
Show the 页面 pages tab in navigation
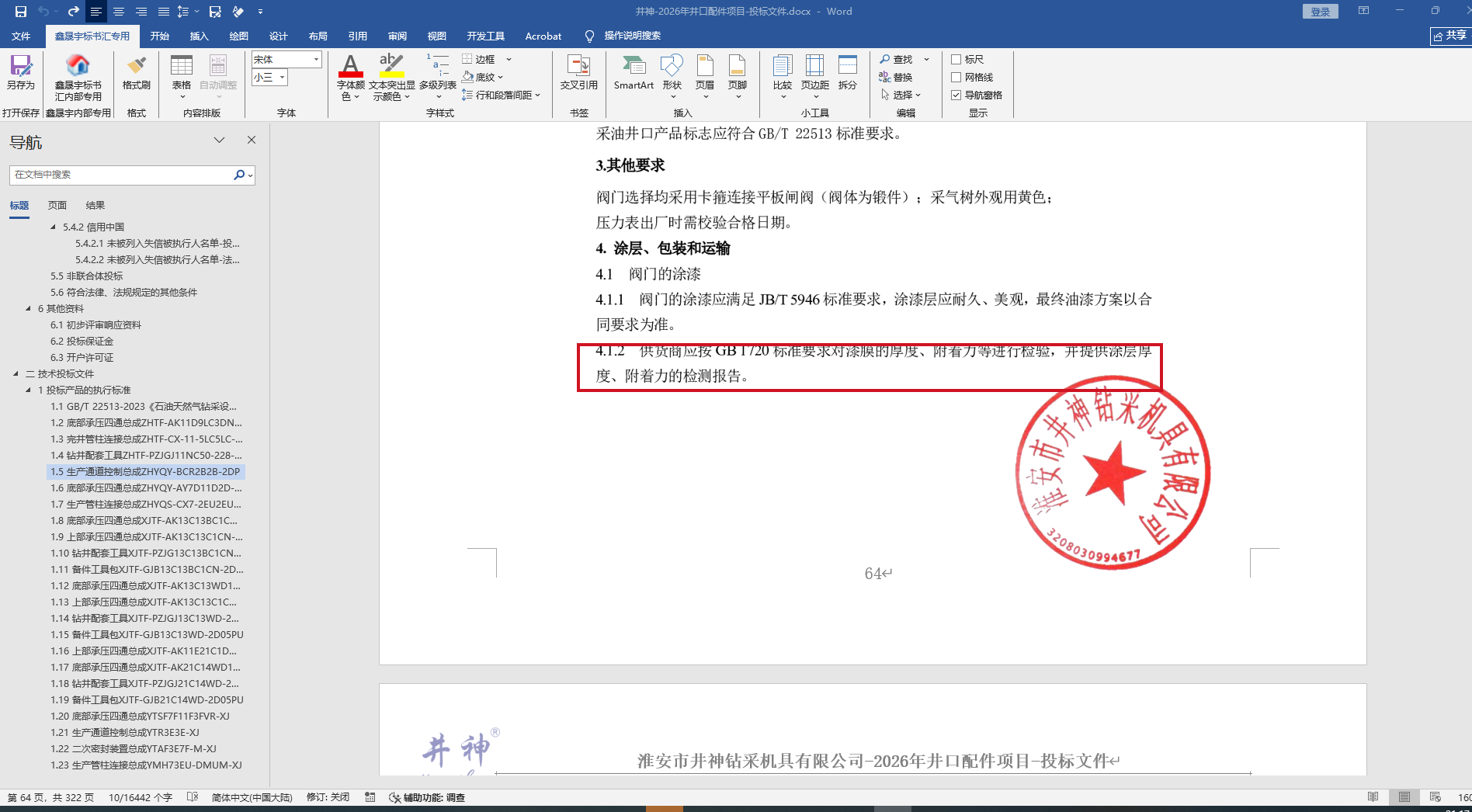57,206
